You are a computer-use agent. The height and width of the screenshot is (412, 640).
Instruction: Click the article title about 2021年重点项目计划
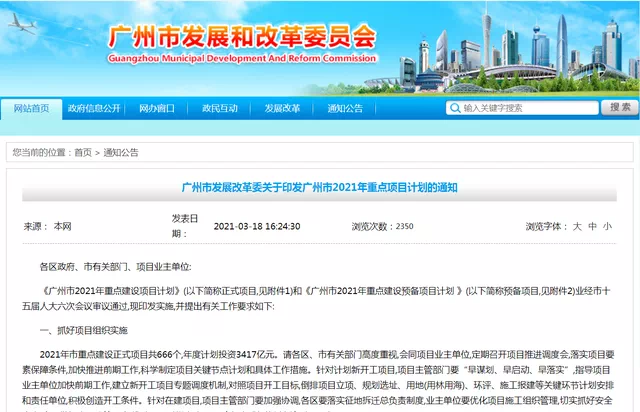tap(320, 187)
